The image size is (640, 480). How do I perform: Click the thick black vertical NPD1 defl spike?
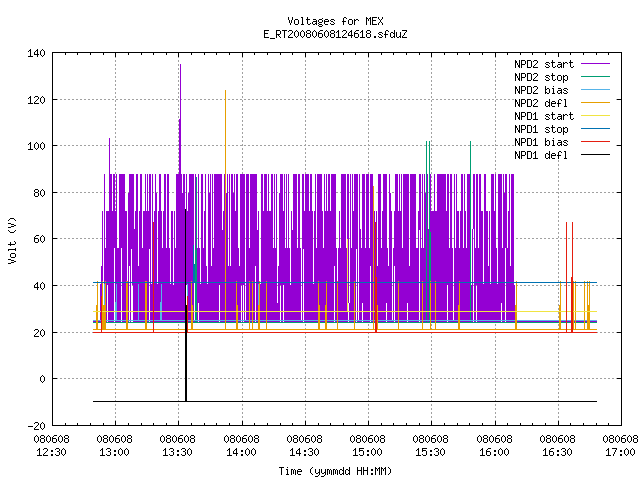pyautogui.click(x=186, y=306)
